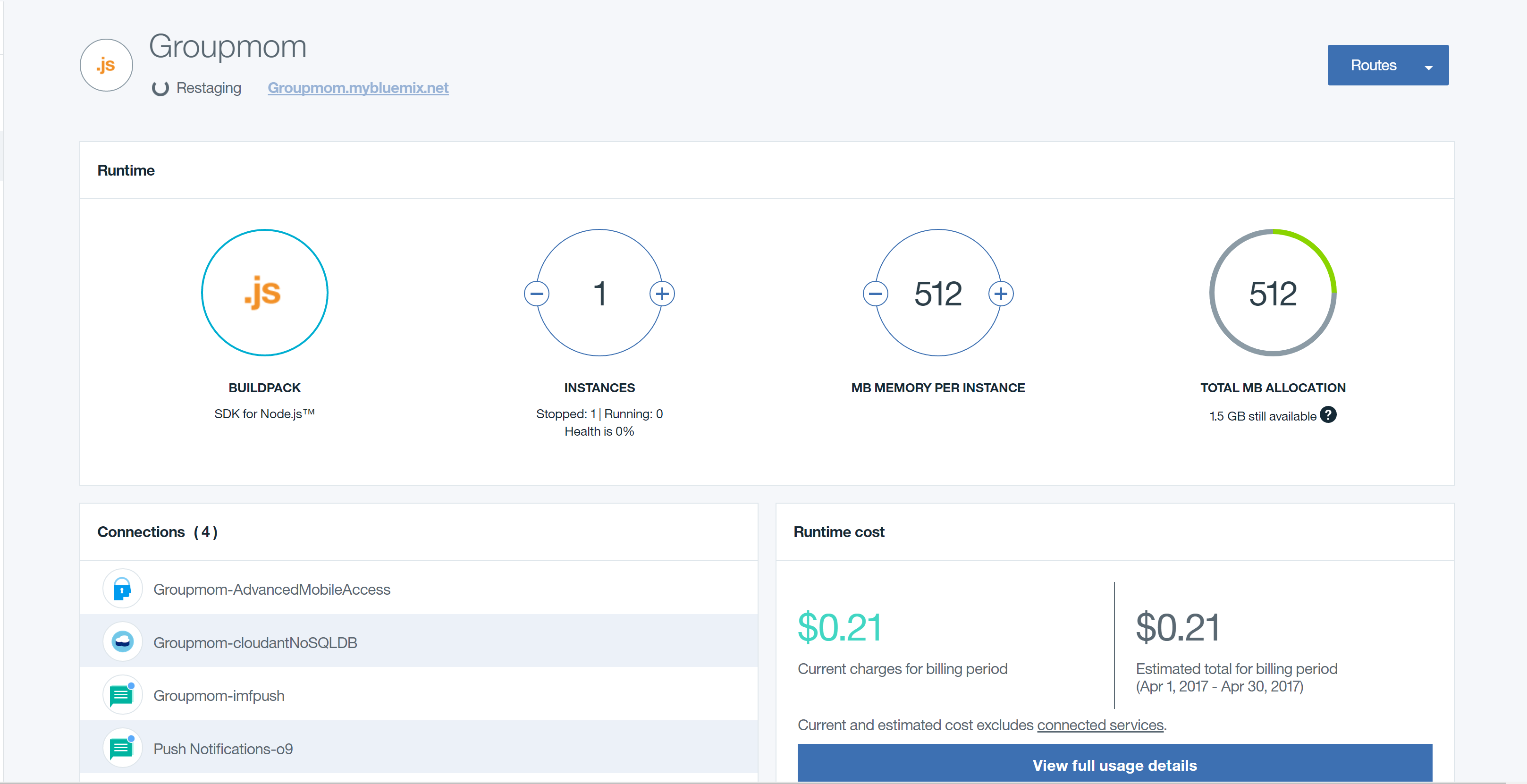The image size is (1527, 784).
Task: Increase instance count with plus button
Action: (x=662, y=293)
